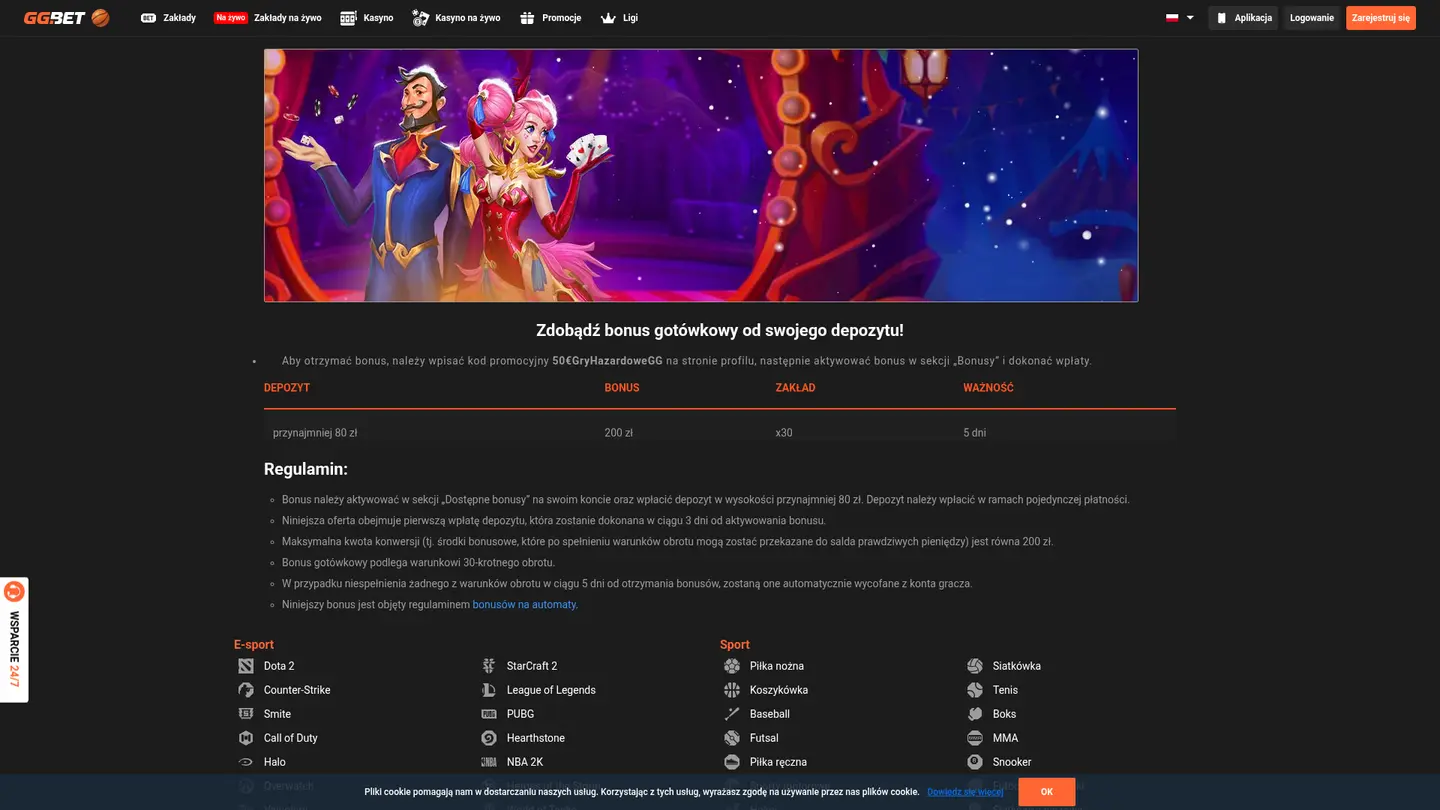Click the StarCraft 2 icon
This screenshot has width=1440, height=810.
[489, 666]
